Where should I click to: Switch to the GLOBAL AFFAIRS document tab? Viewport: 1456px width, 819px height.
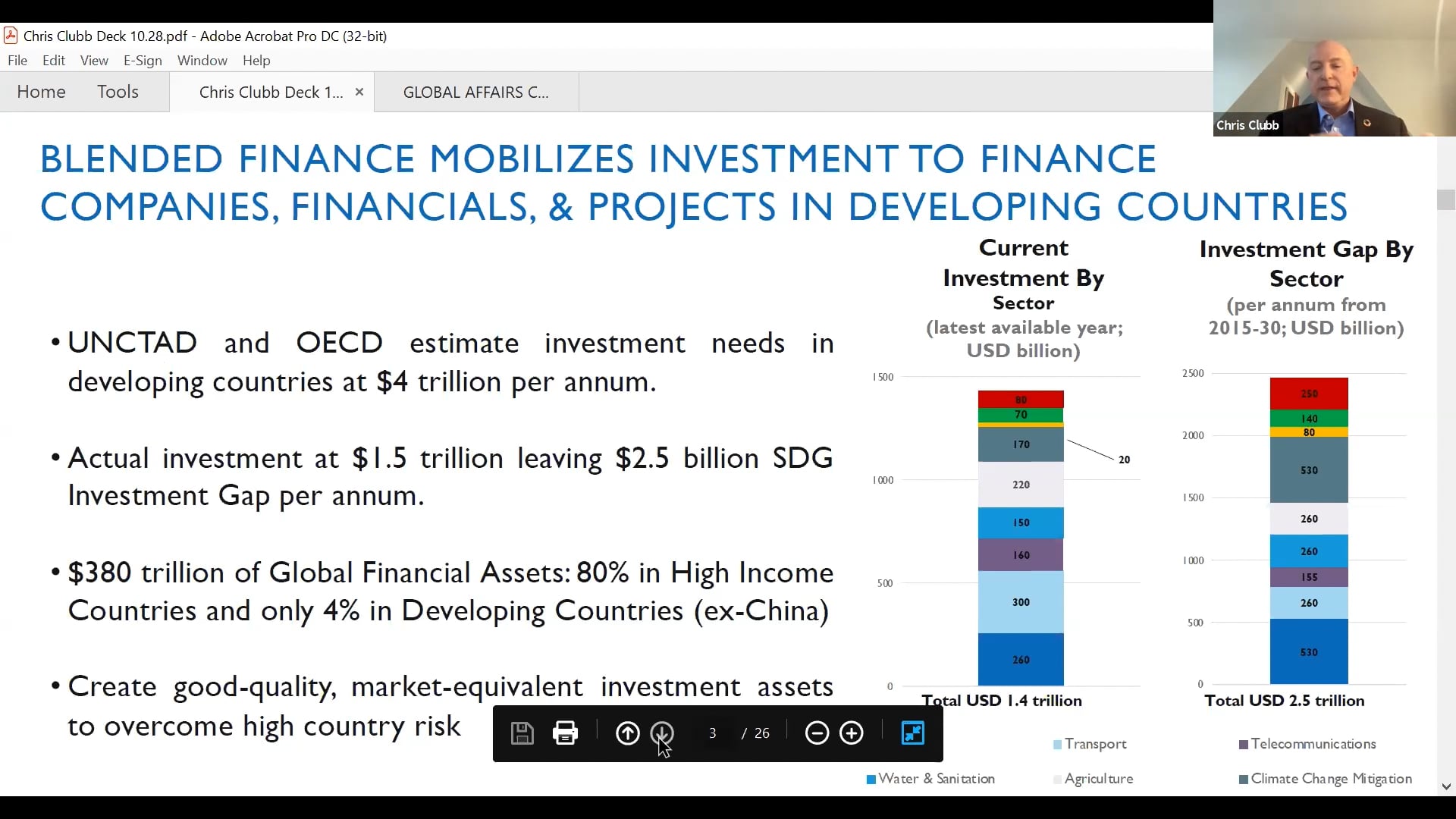(x=475, y=91)
